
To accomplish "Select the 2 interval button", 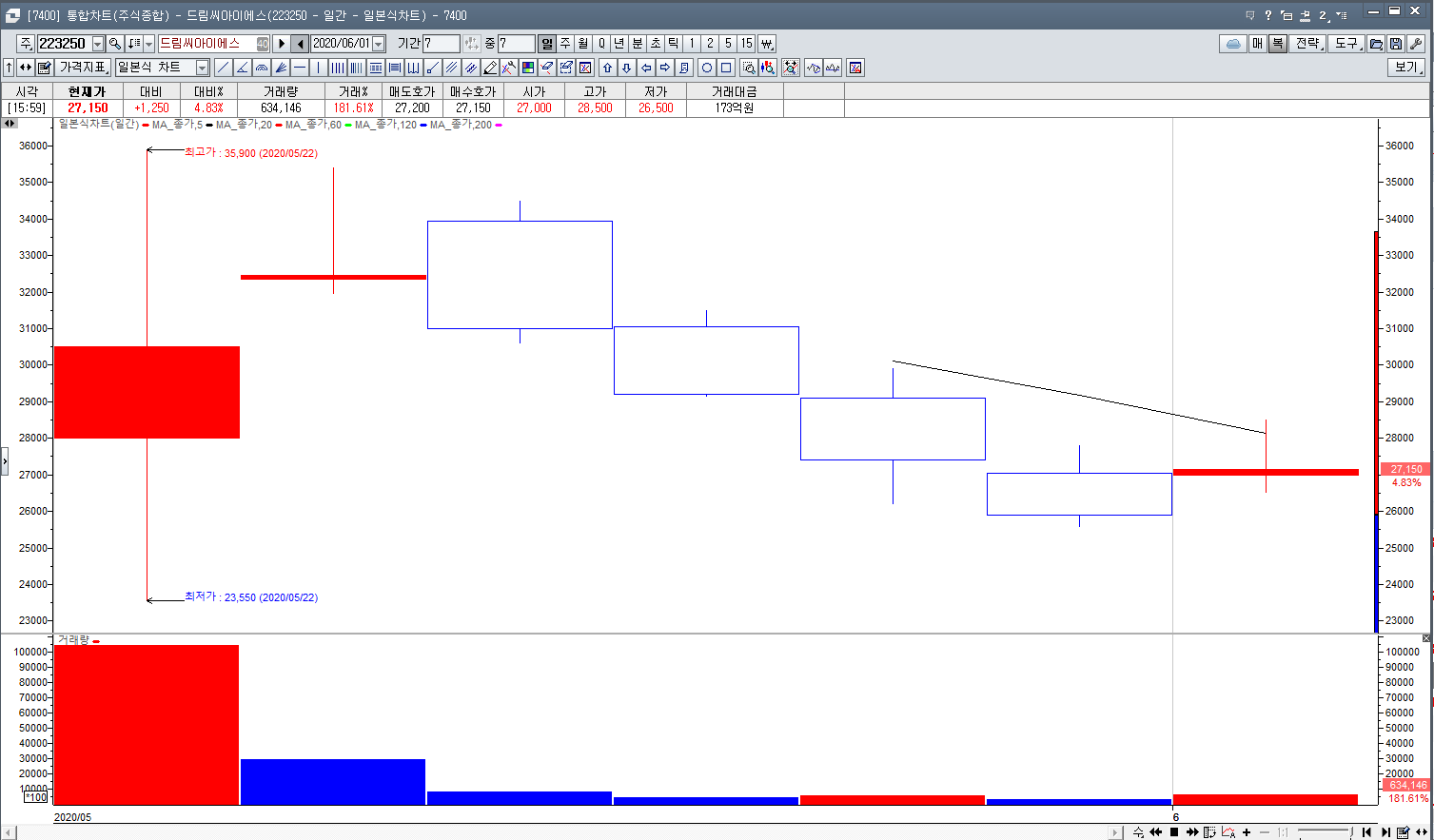I will point(710,44).
